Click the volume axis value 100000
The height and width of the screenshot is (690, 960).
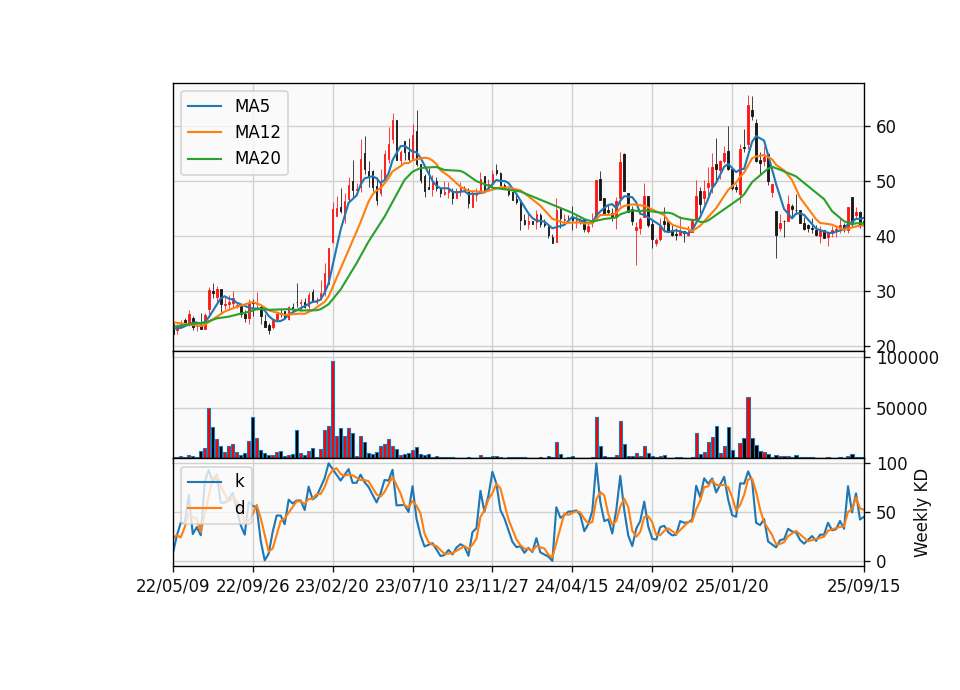coord(907,358)
